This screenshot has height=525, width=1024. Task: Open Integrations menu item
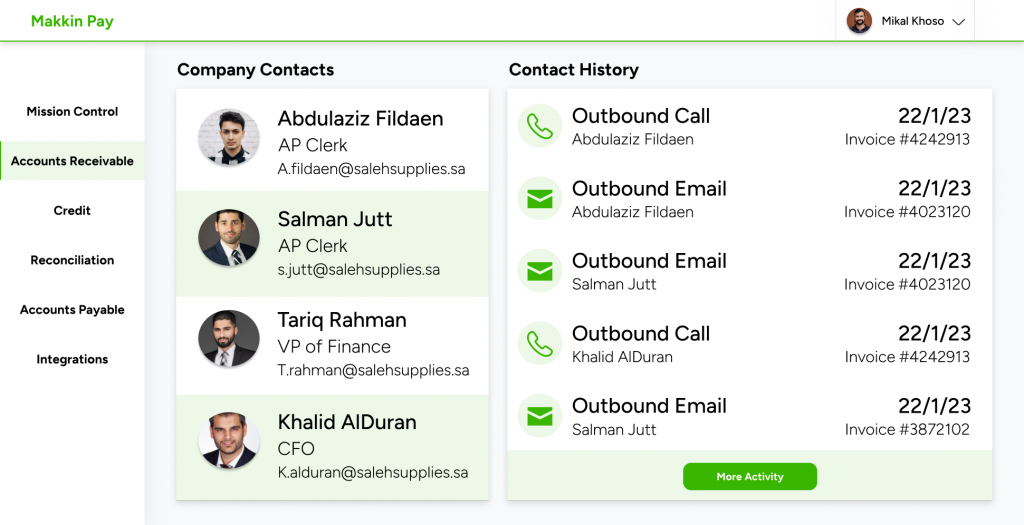pyautogui.click(x=72, y=359)
